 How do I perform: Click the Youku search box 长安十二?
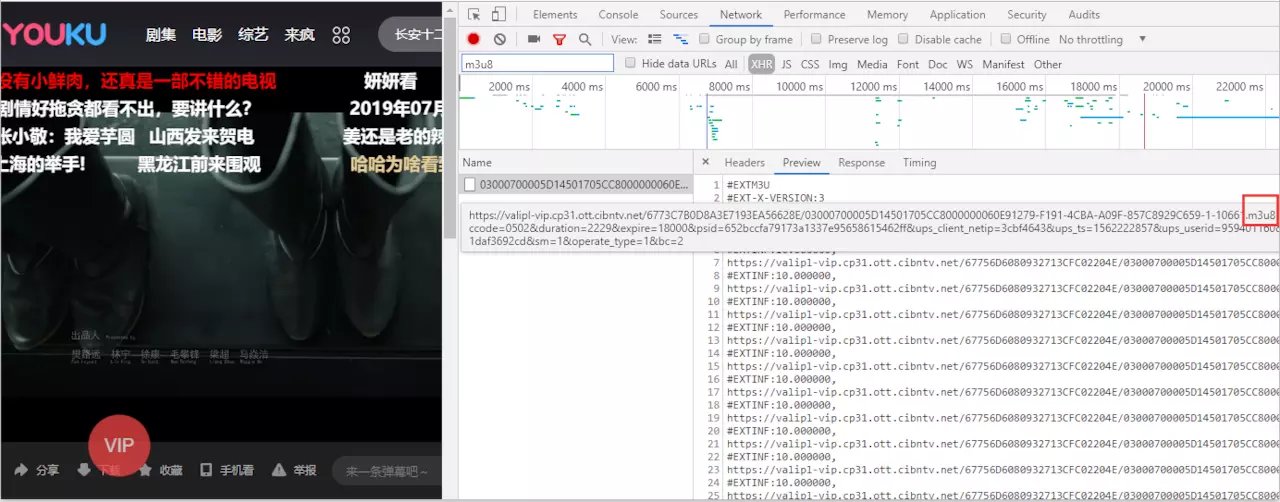pyautogui.click(x=410, y=35)
